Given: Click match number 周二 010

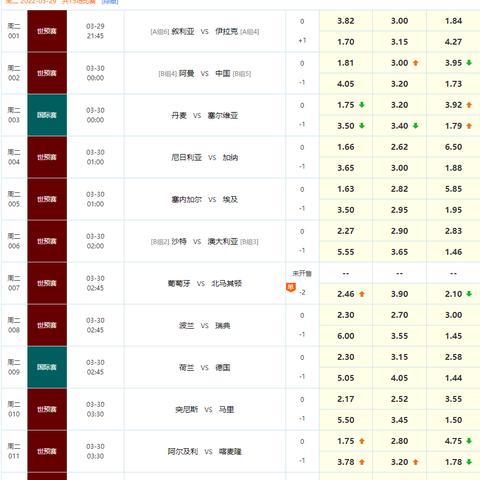Looking at the screenshot, I should 14,409.
